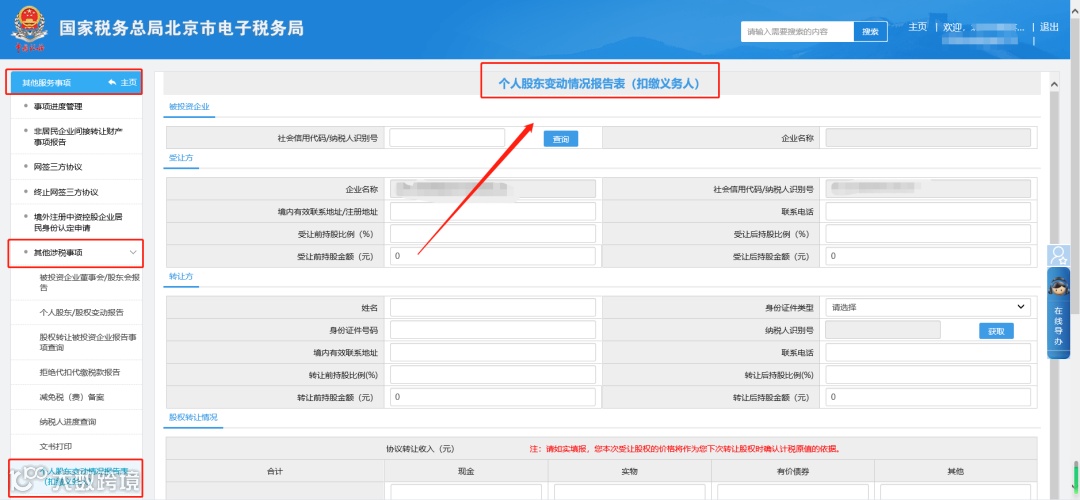
Task: Click the 退出 logout link
Action: (x=1049, y=28)
